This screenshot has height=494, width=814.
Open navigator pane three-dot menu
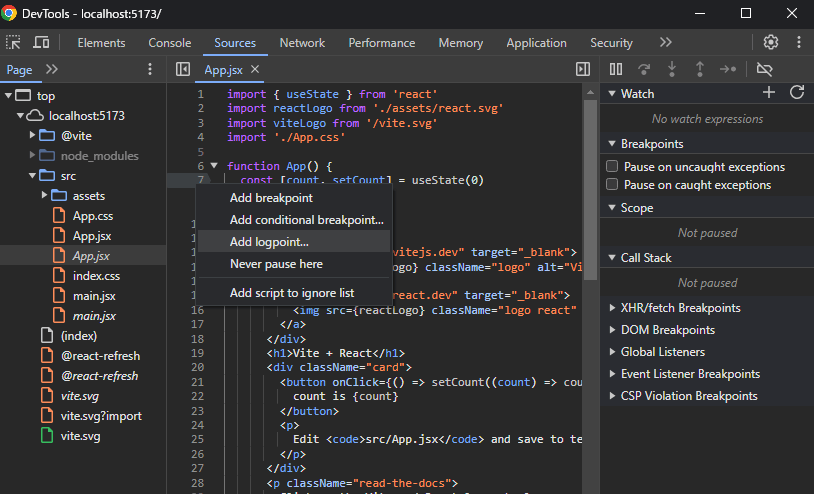[150, 69]
